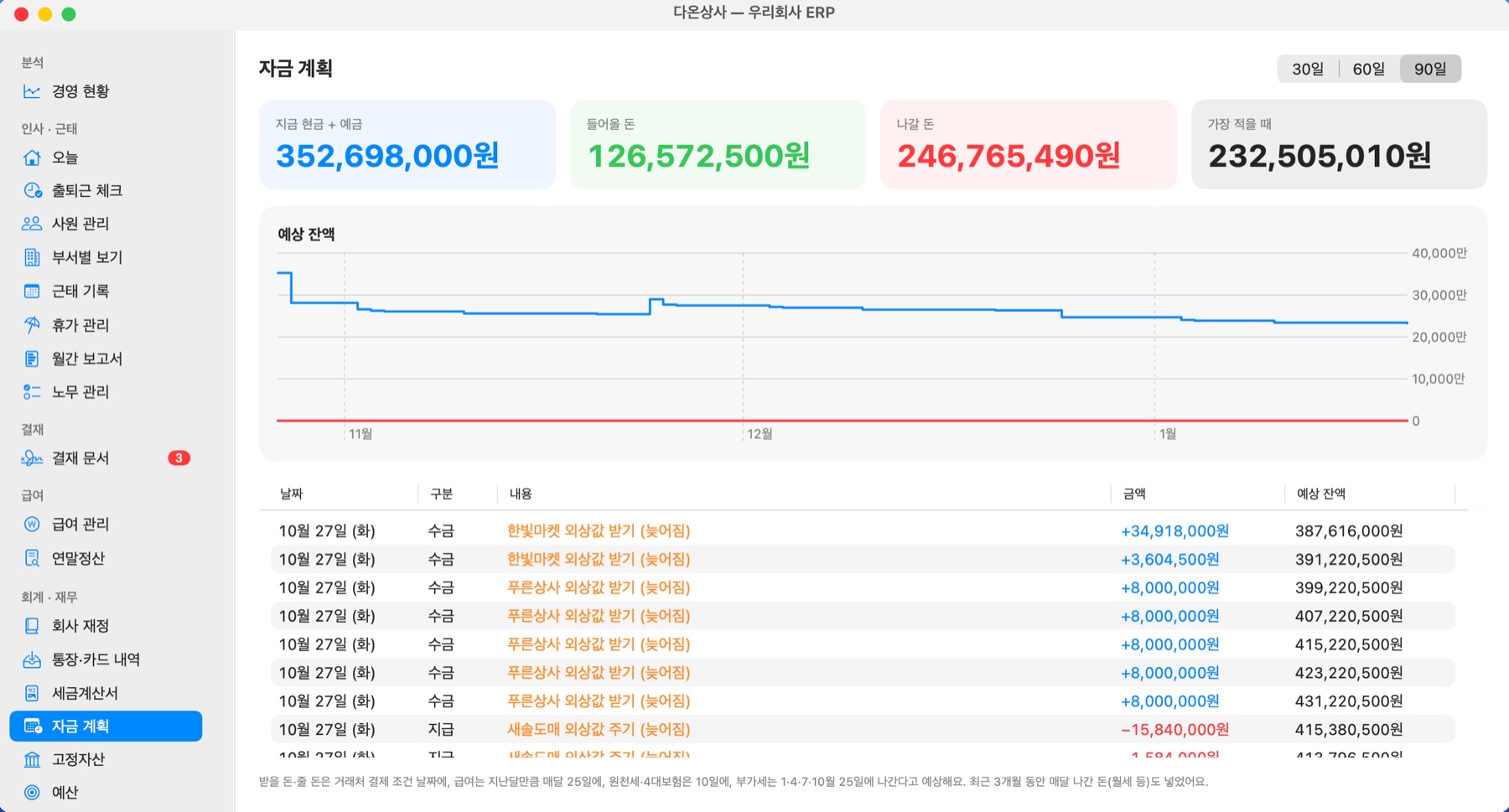Viewport: 1509px width, 812px height.
Task: Switch range to 30일
Action: (x=1308, y=69)
